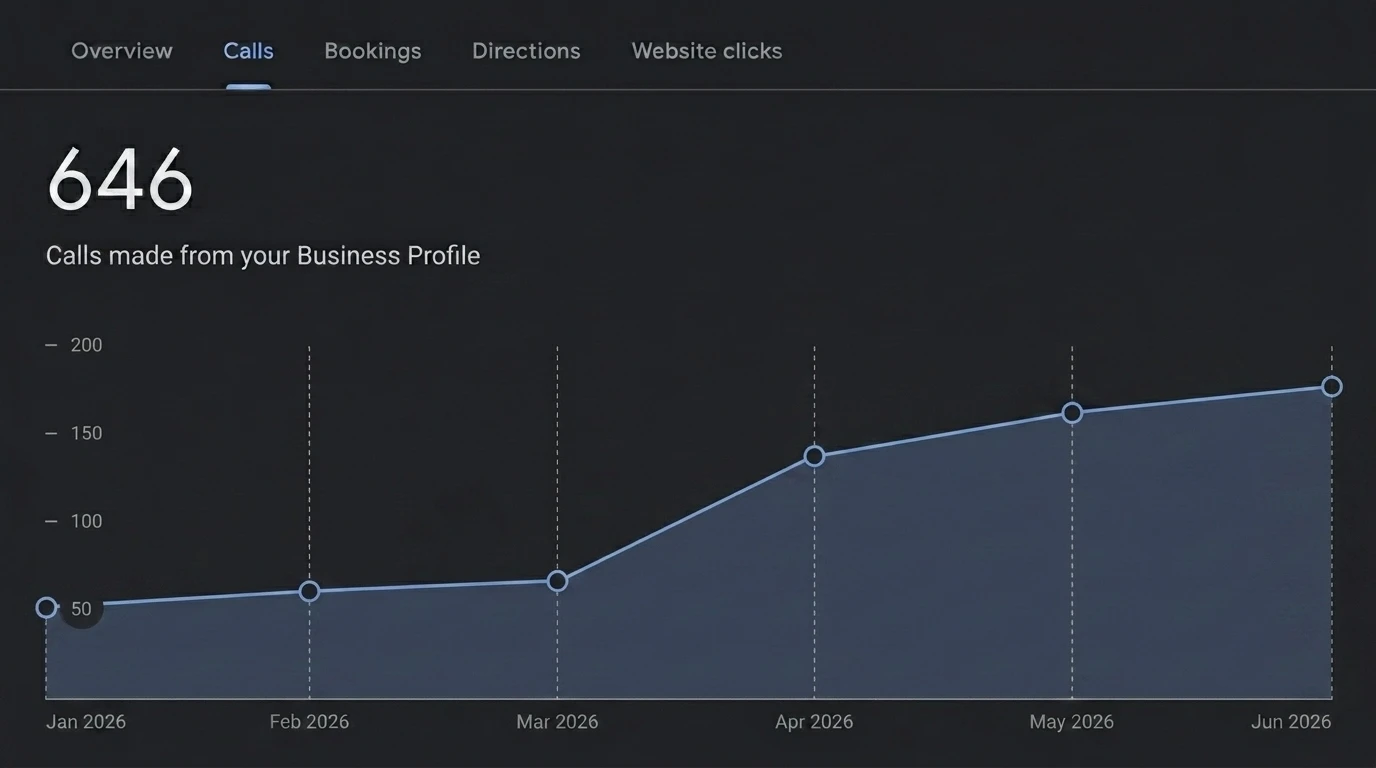Click the Mar 2026 axis label
The image size is (1376, 768).
(x=557, y=722)
